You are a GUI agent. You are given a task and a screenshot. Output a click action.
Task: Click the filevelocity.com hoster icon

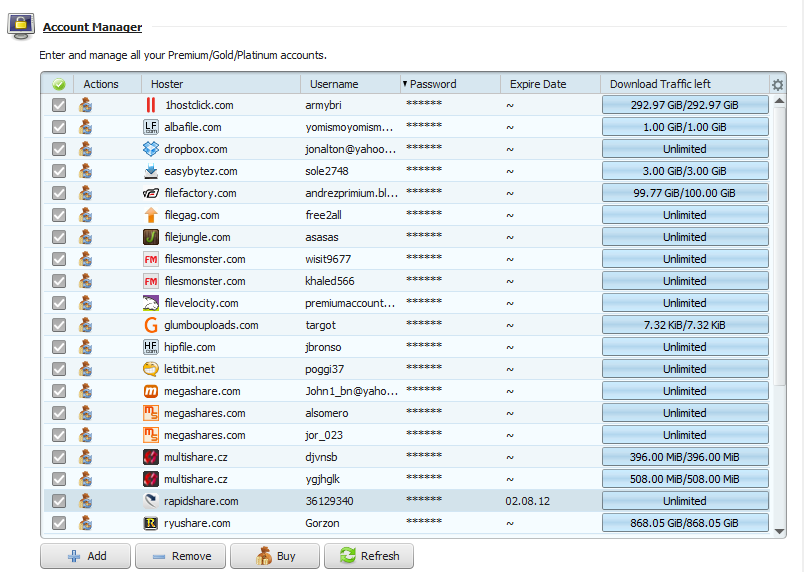click(151, 303)
